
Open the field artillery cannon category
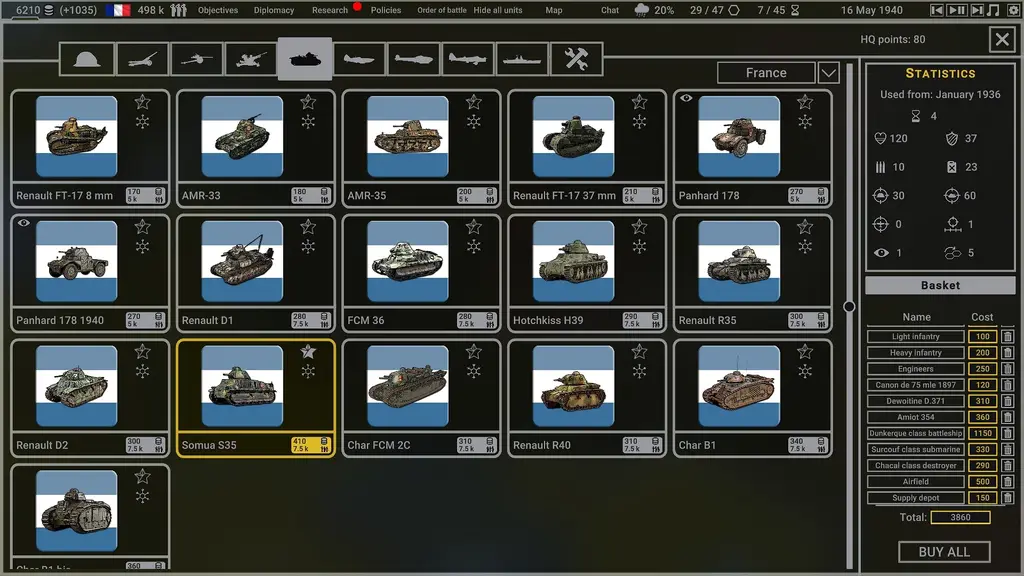click(x=142, y=59)
